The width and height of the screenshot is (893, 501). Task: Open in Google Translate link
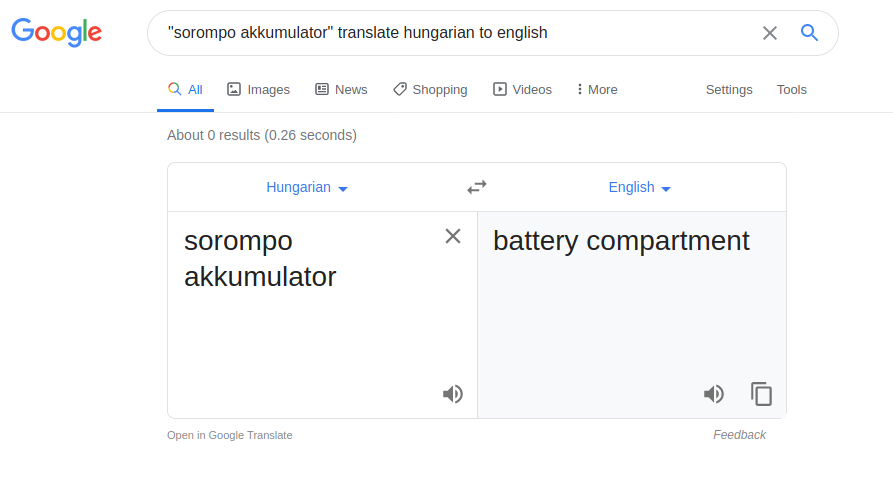[x=230, y=435]
